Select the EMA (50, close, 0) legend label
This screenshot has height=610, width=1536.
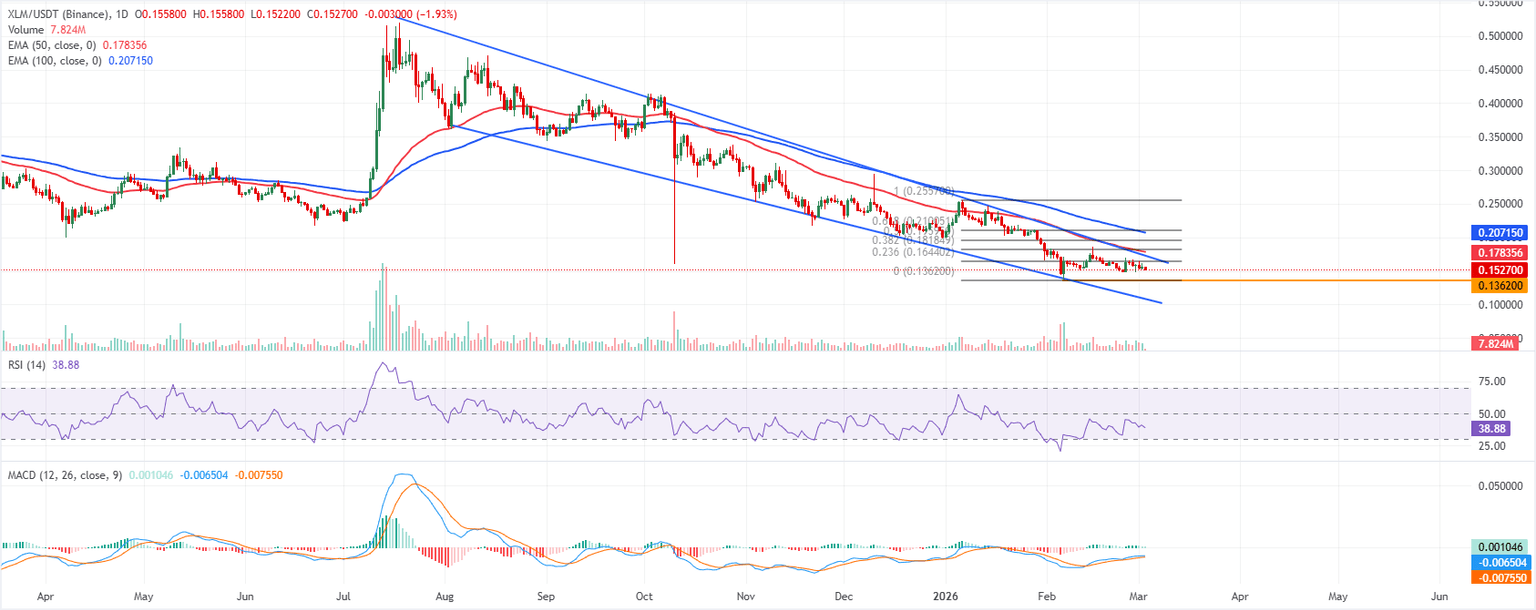click(50, 46)
